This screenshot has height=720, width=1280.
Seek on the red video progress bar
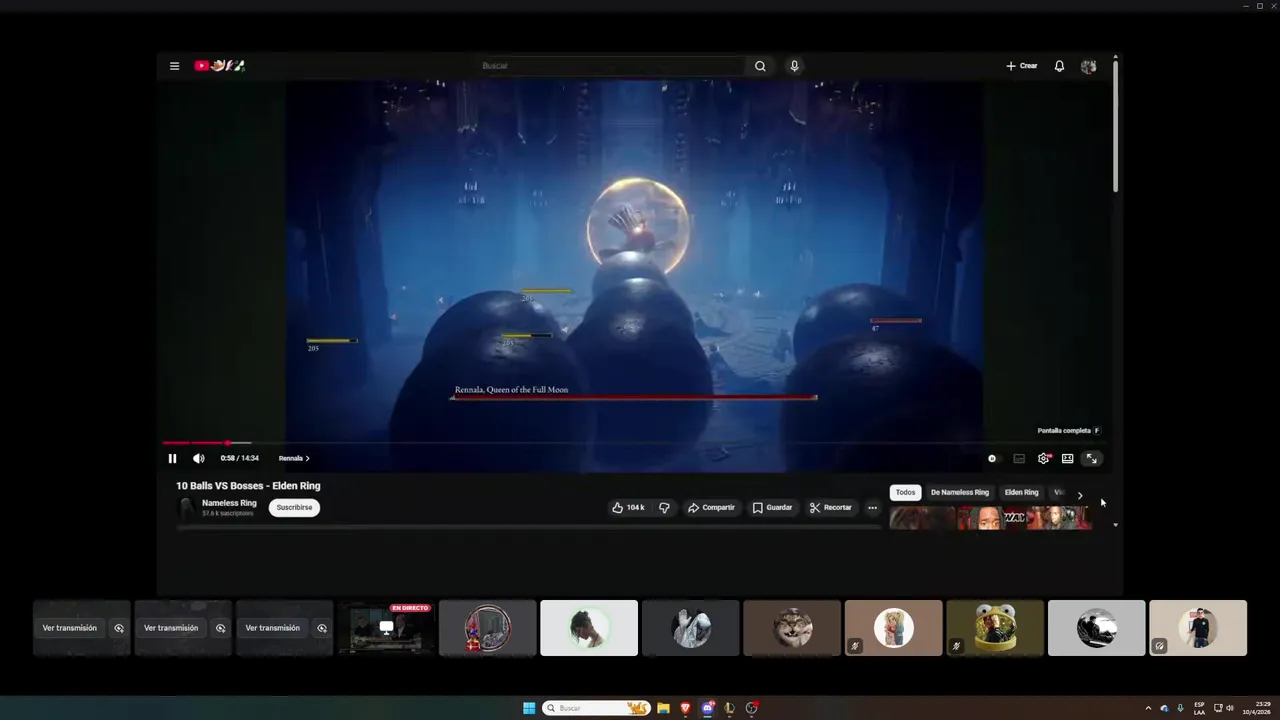(634, 442)
